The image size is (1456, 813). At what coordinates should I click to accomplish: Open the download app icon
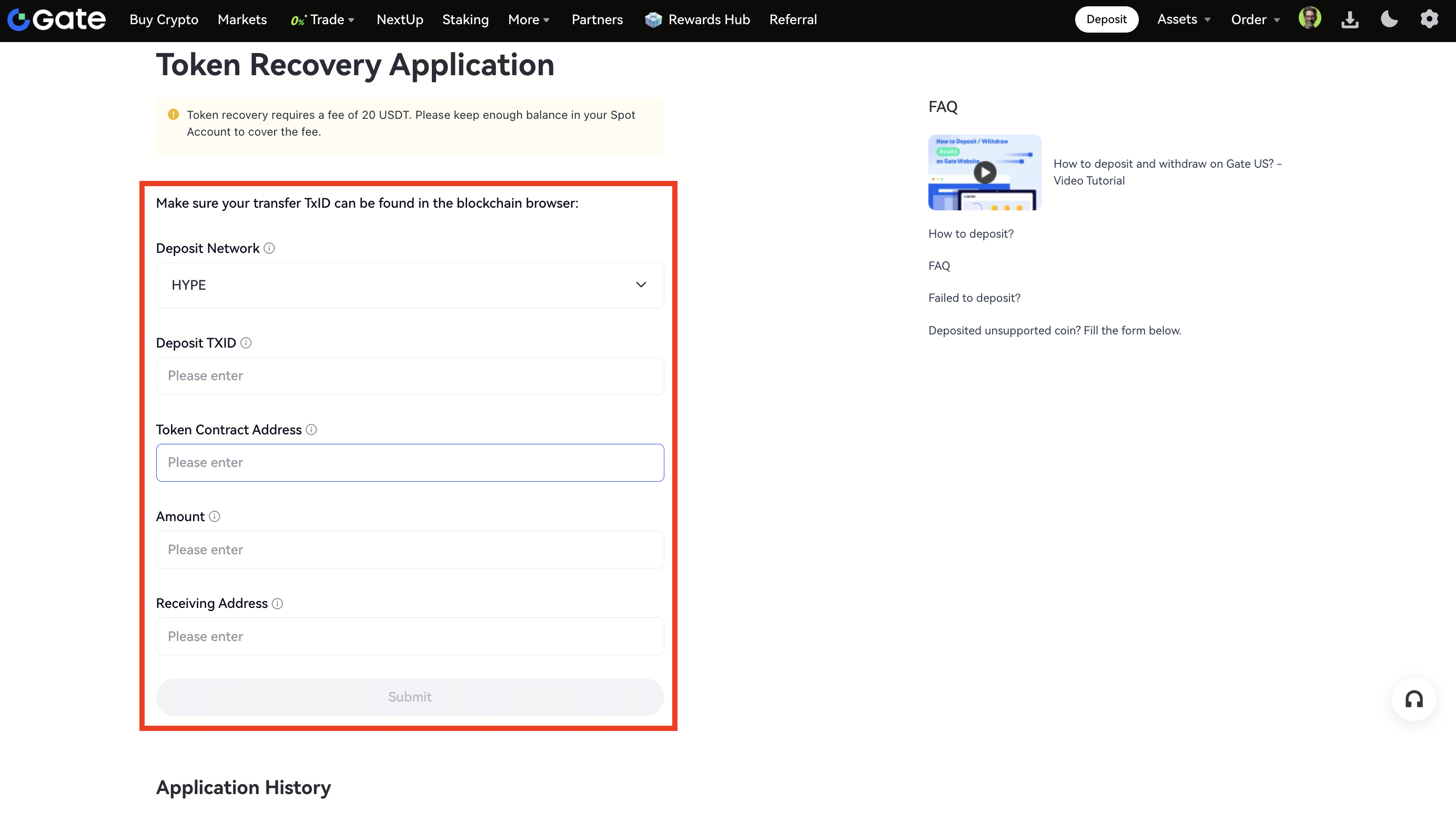click(x=1350, y=20)
